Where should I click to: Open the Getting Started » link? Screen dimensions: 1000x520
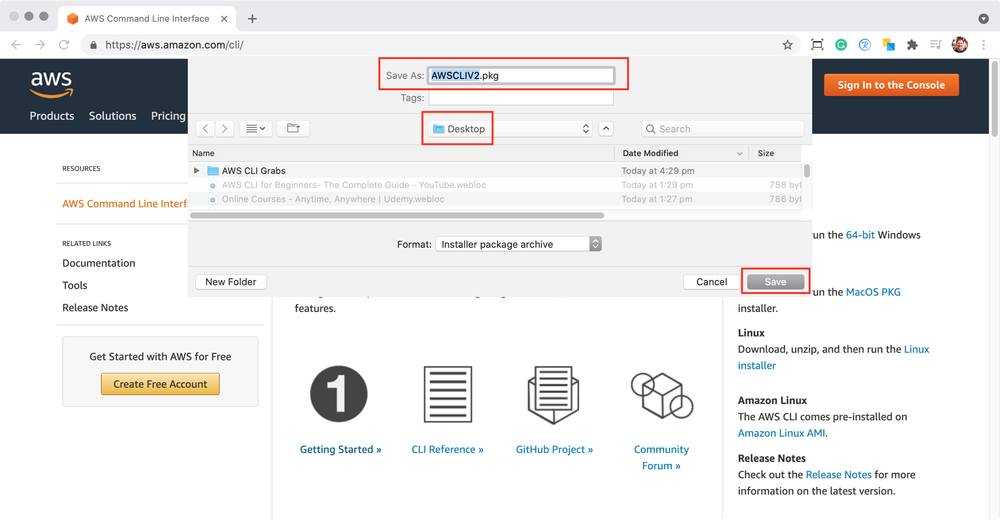(x=341, y=449)
